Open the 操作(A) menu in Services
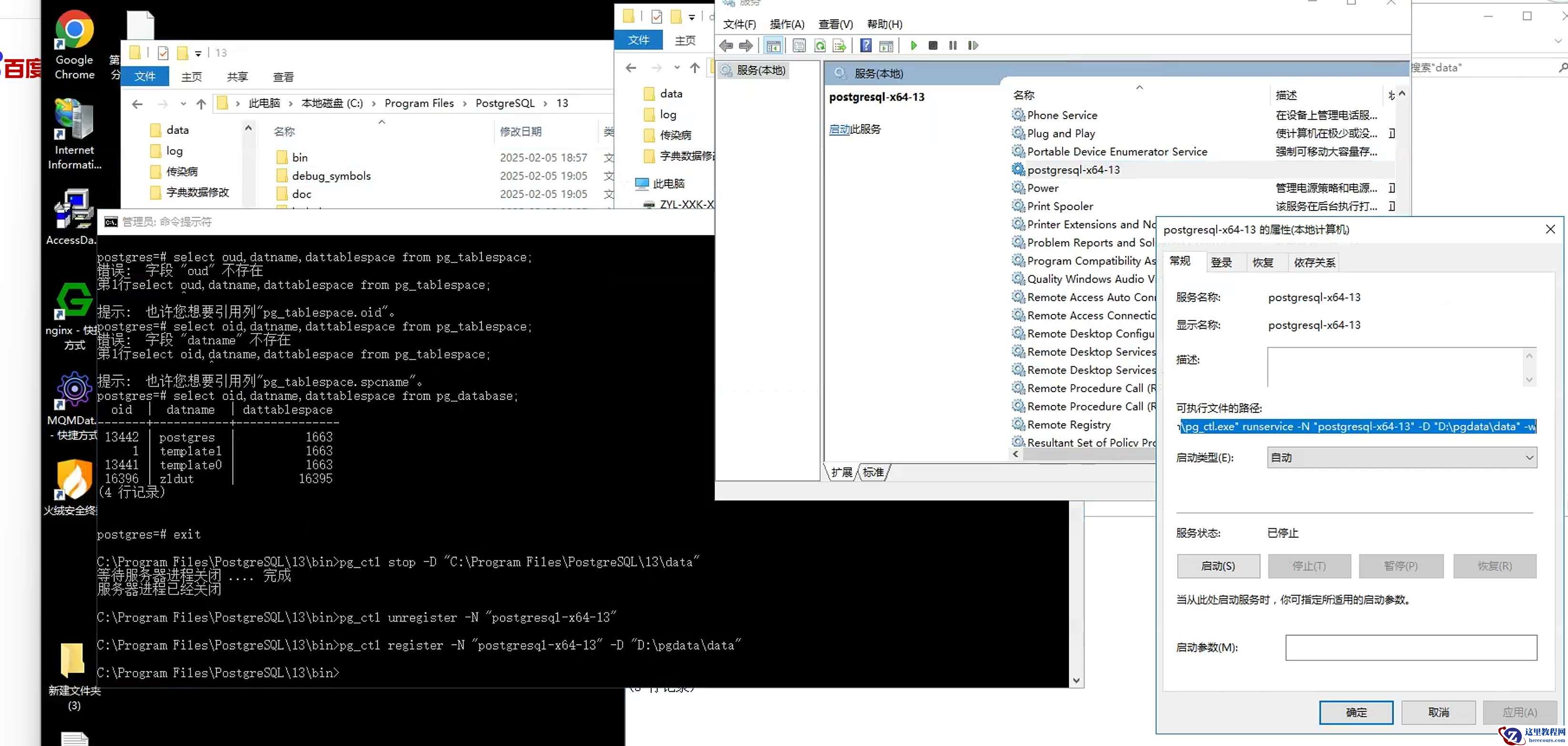The width and height of the screenshot is (1568, 746). pos(787,24)
